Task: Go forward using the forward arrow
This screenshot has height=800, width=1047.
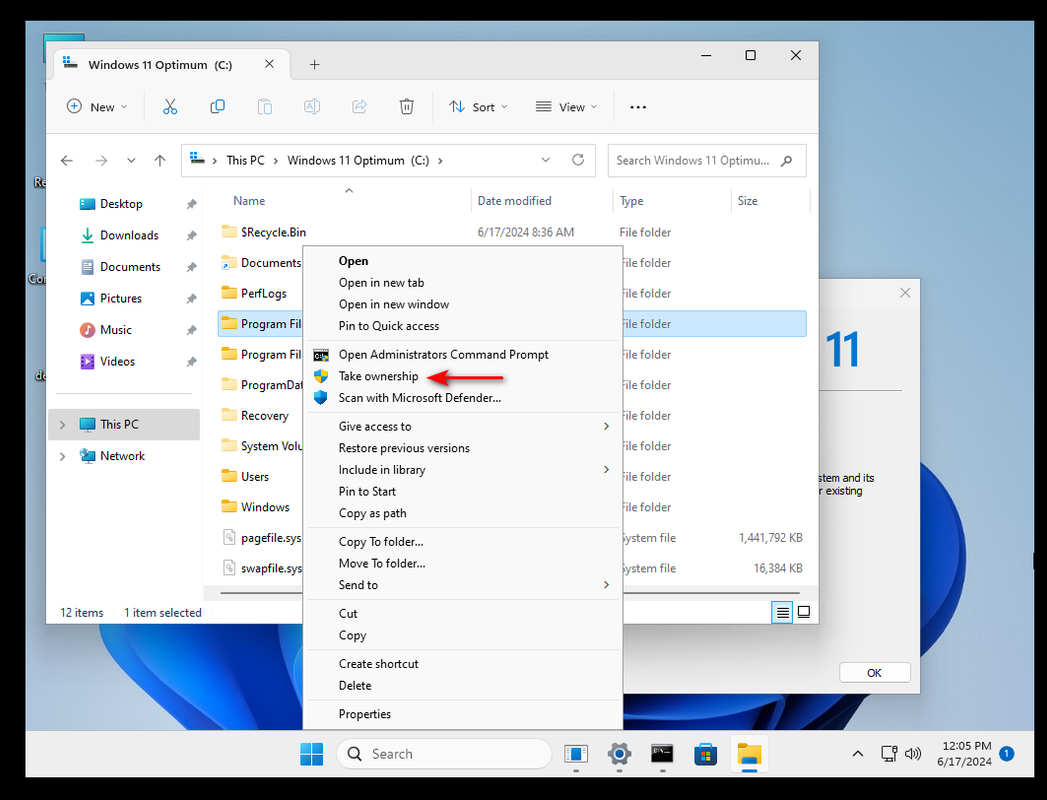Action: click(101, 160)
